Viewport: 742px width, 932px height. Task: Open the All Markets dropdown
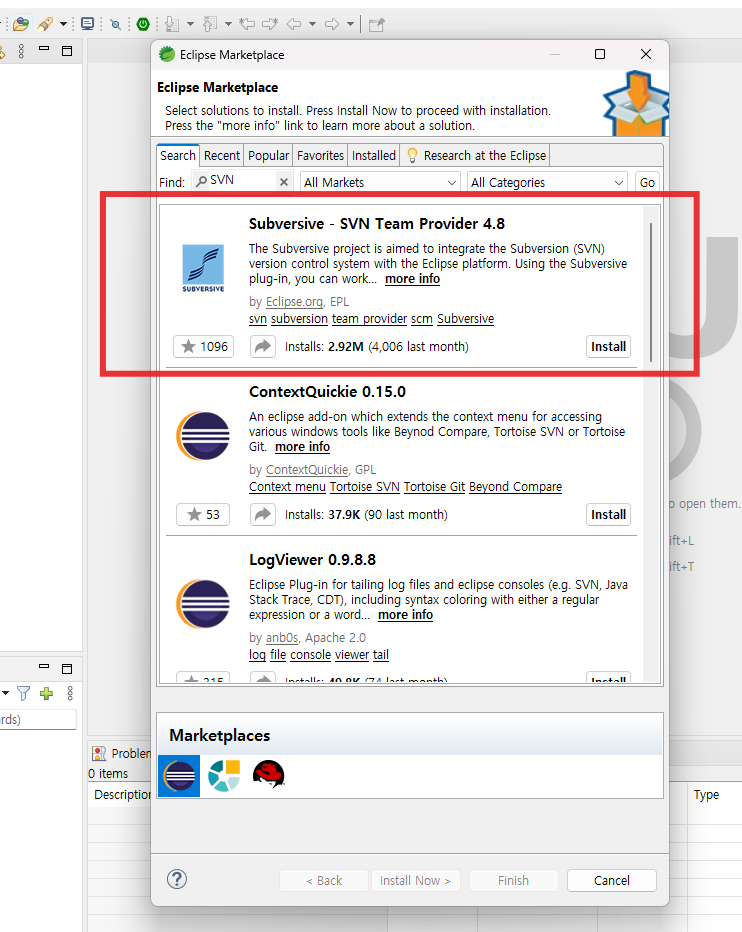pos(381,182)
